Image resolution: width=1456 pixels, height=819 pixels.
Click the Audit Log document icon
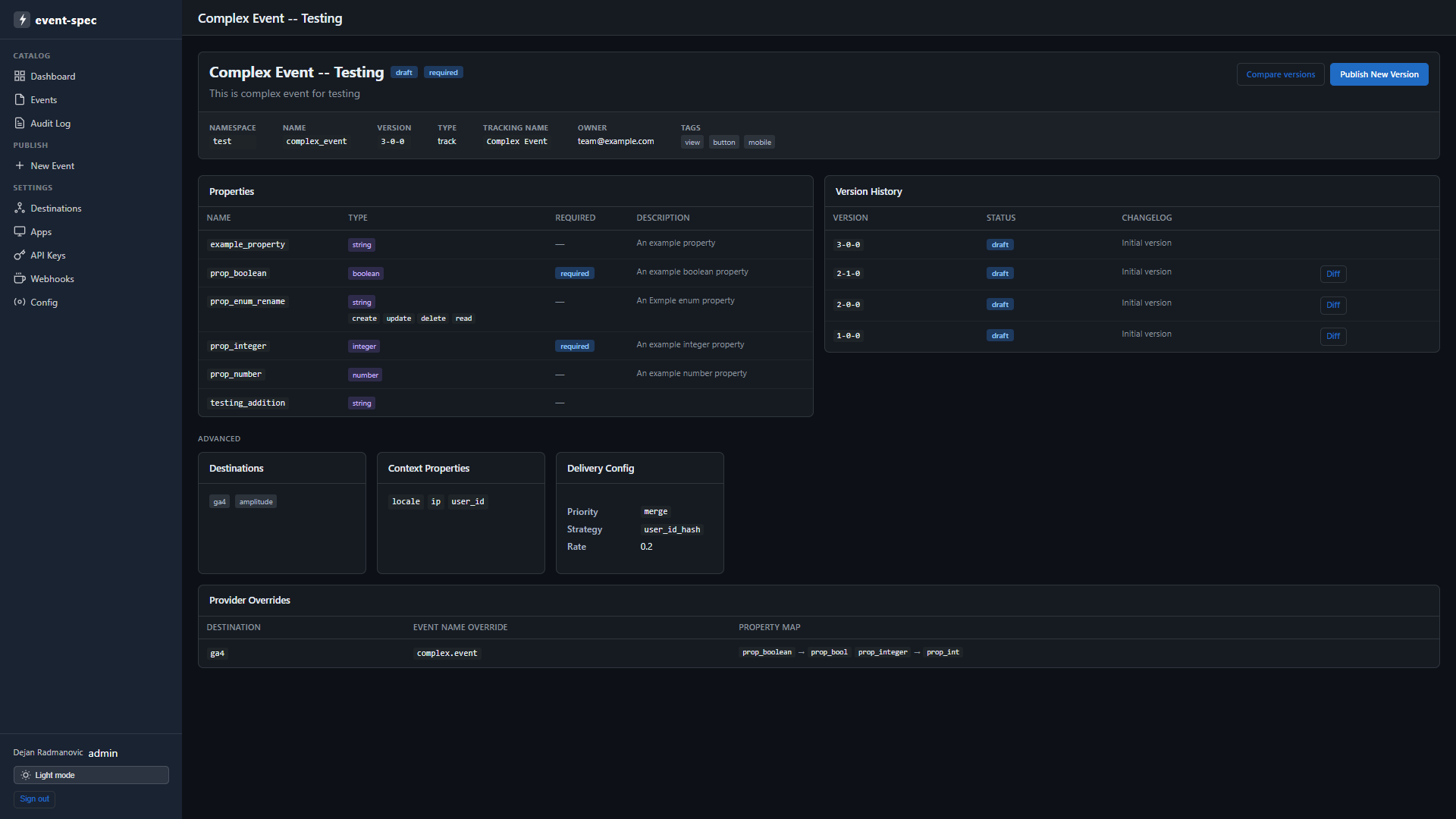point(20,123)
